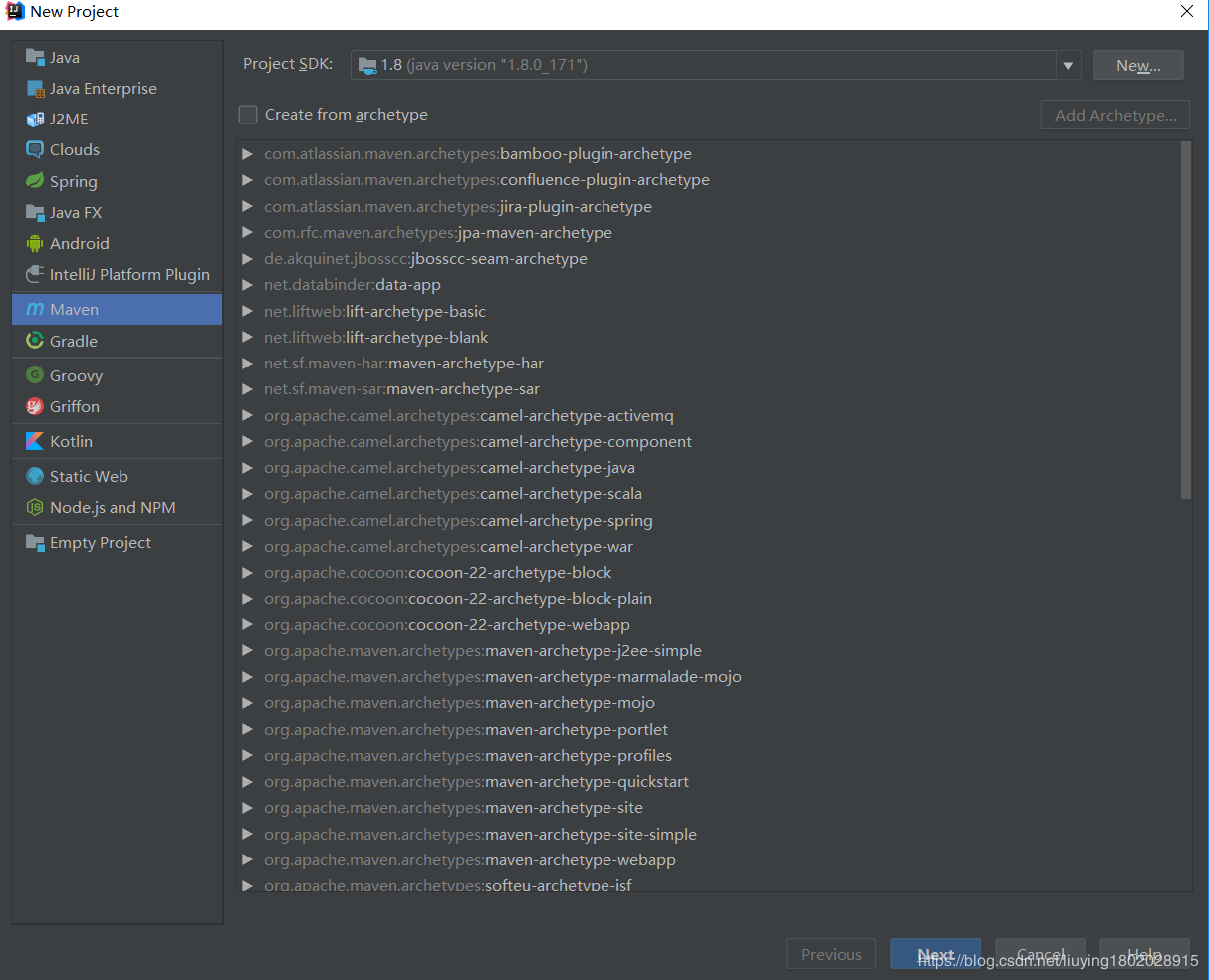Click the SDK folder icon in combo box
This screenshot has height=980, width=1209.
367,65
